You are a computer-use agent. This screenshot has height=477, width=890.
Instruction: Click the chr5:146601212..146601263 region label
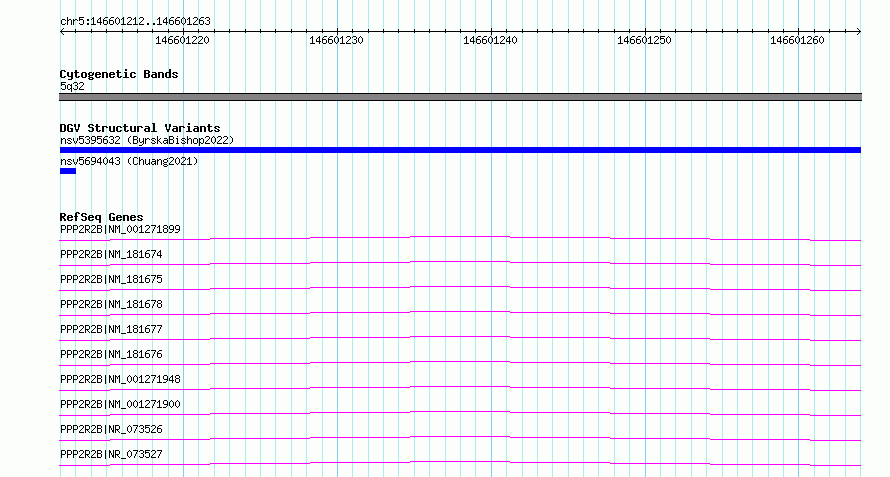(135, 21)
